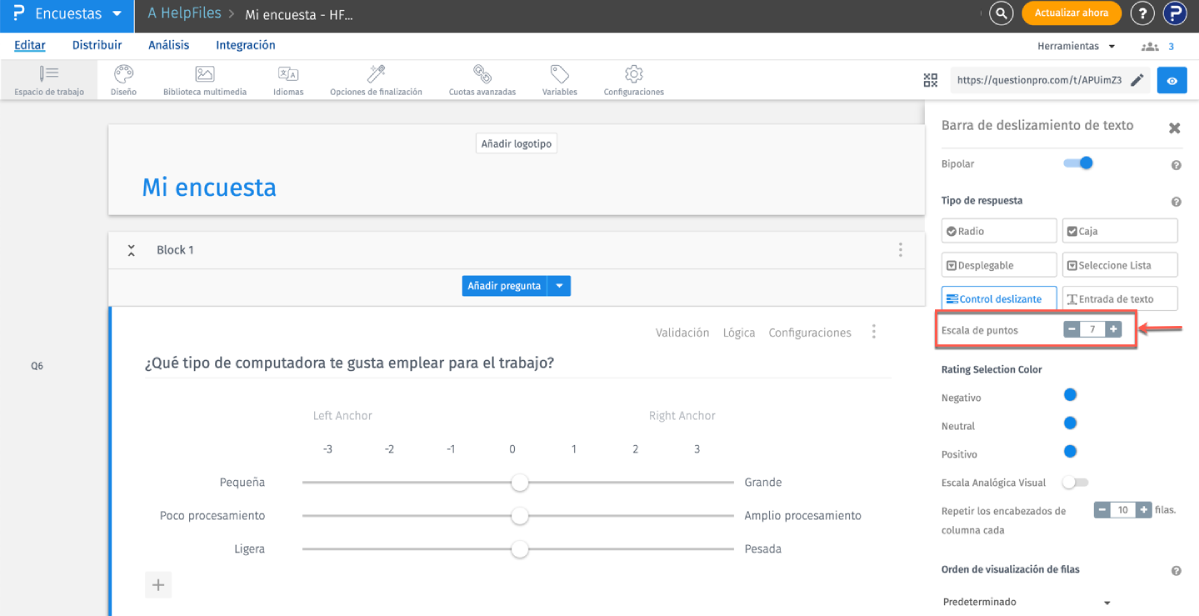Image resolution: width=1199 pixels, height=616 pixels.
Task: Open the Añadir pregunta dropdown arrow
Action: (x=560, y=286)
